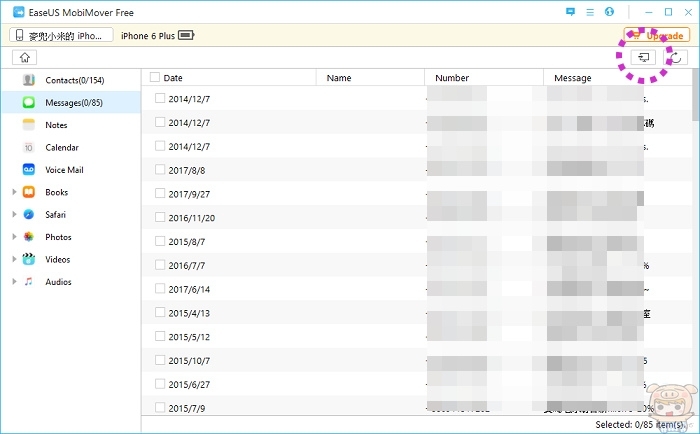This screenshot has height=434, width=700.
Task: Expand the Books category arrow
Action: pyautogui.click(x=14, y=192)
